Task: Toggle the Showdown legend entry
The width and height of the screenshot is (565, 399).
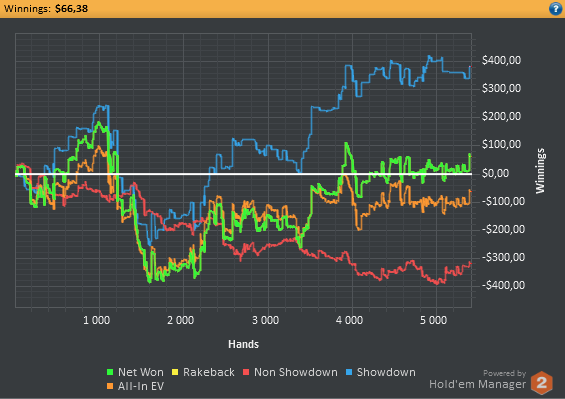Action: click(381, 372)
